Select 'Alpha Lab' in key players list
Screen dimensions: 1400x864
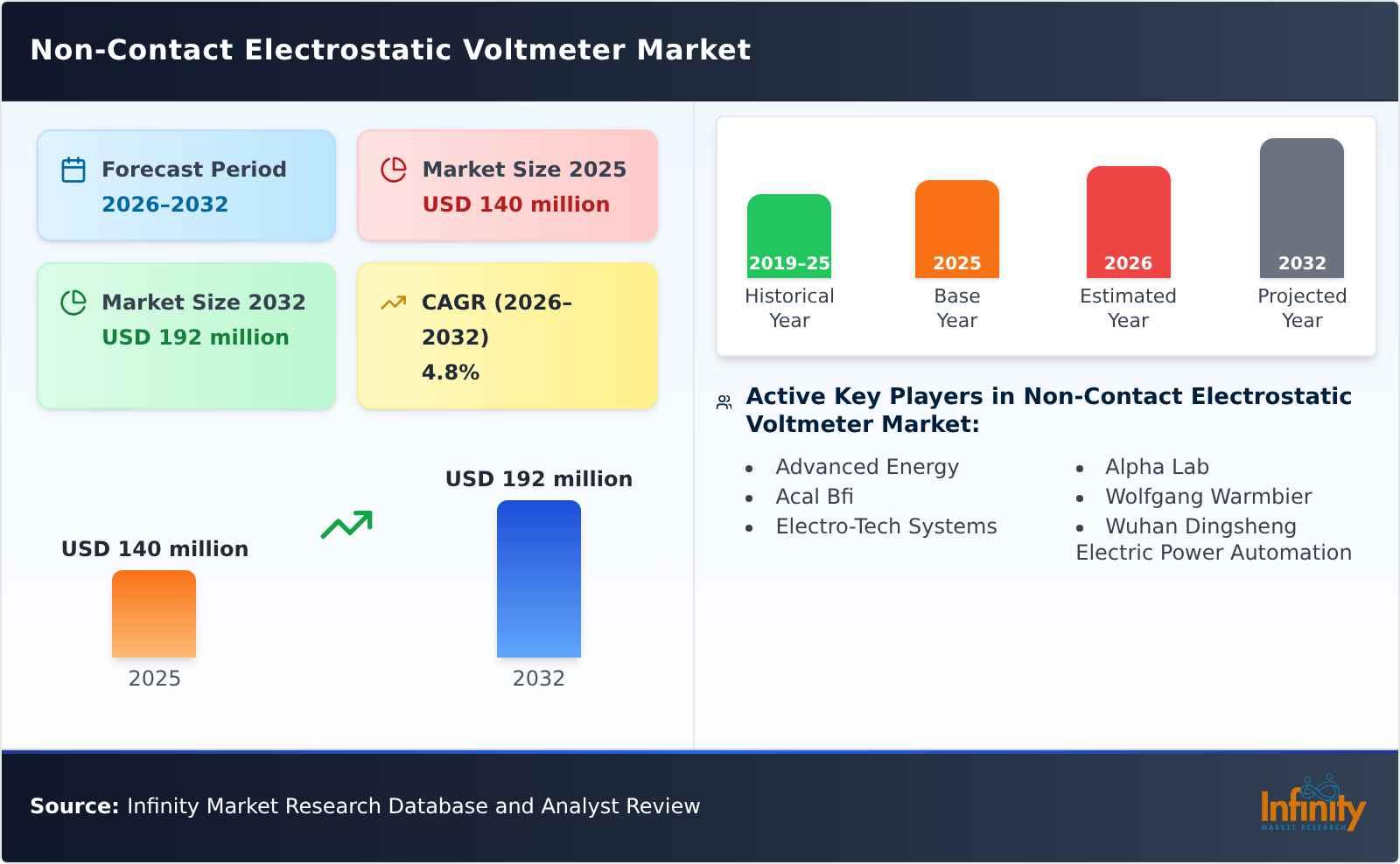1157,467
